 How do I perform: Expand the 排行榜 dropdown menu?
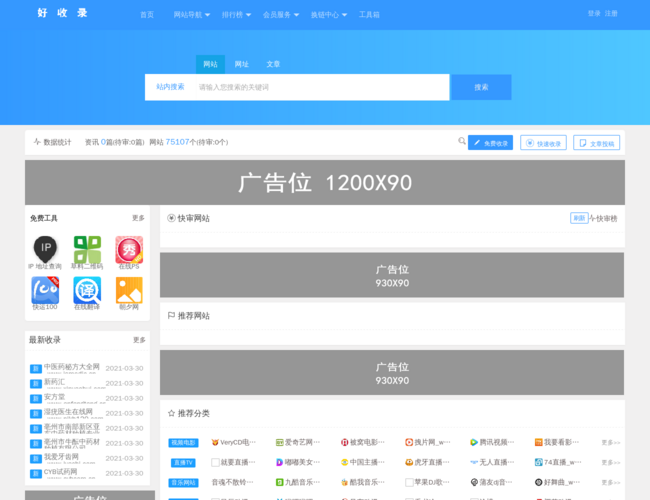[x=236, y=15]
